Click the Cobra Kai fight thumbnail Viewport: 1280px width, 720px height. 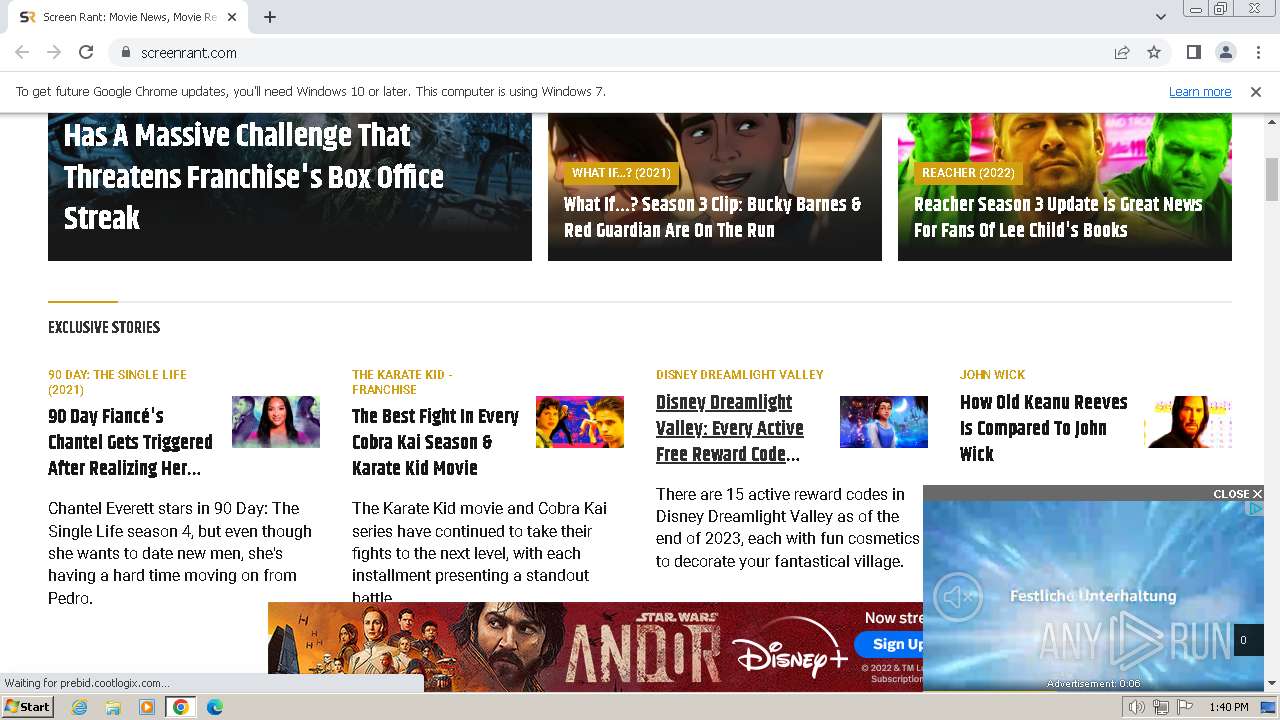[x=580, y=422]
